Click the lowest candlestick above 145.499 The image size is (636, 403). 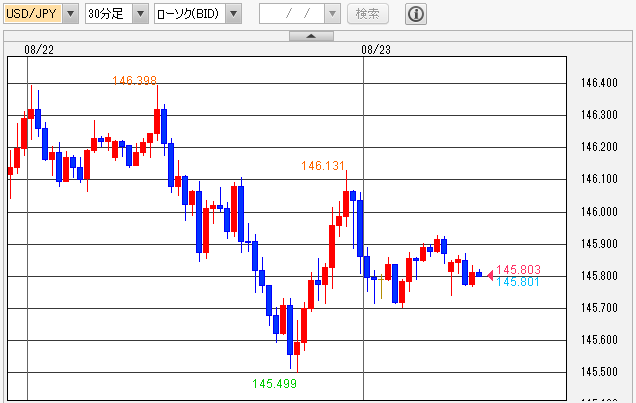297,349
